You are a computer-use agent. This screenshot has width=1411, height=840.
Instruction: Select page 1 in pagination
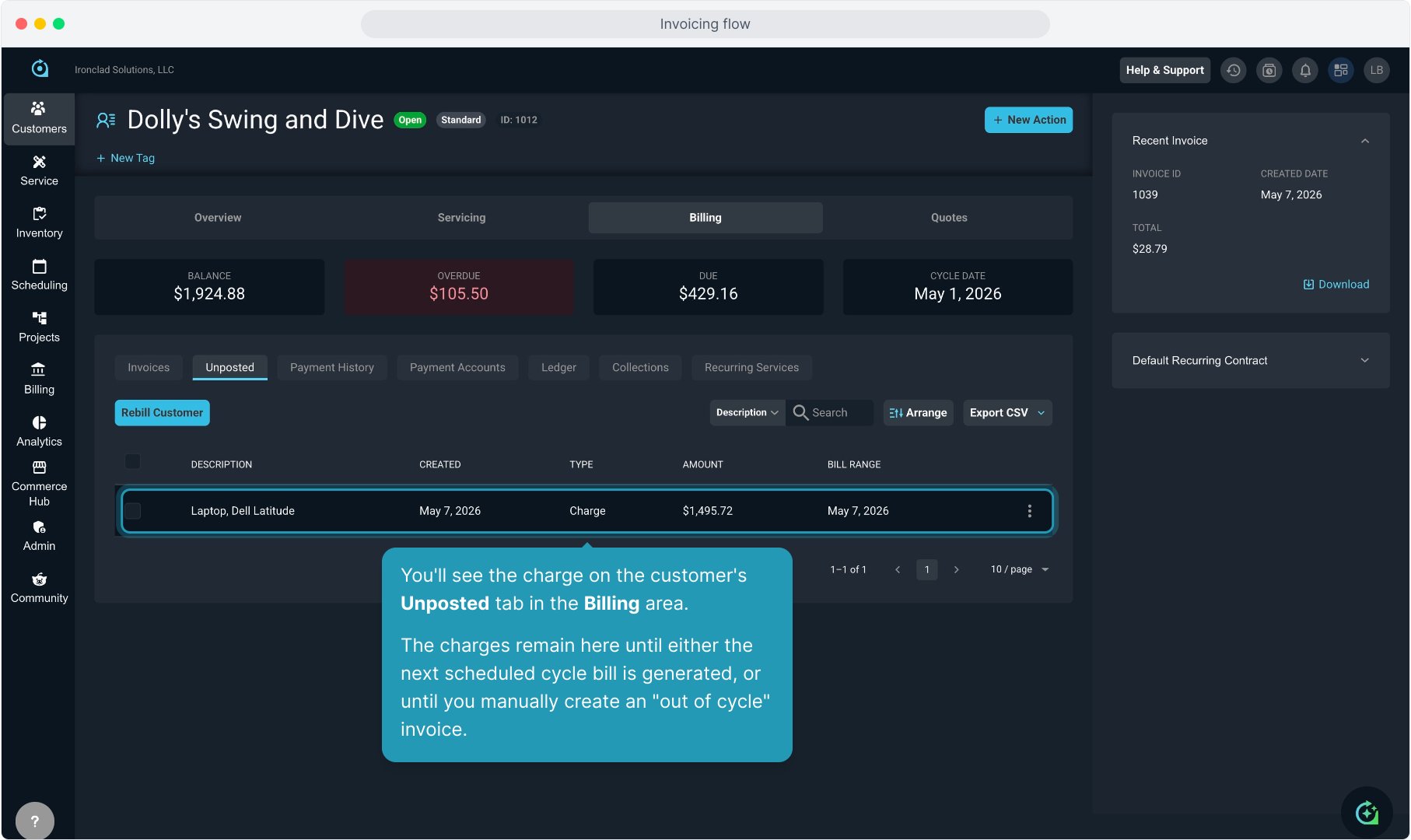pyautogui.click(x=927, y=569)
